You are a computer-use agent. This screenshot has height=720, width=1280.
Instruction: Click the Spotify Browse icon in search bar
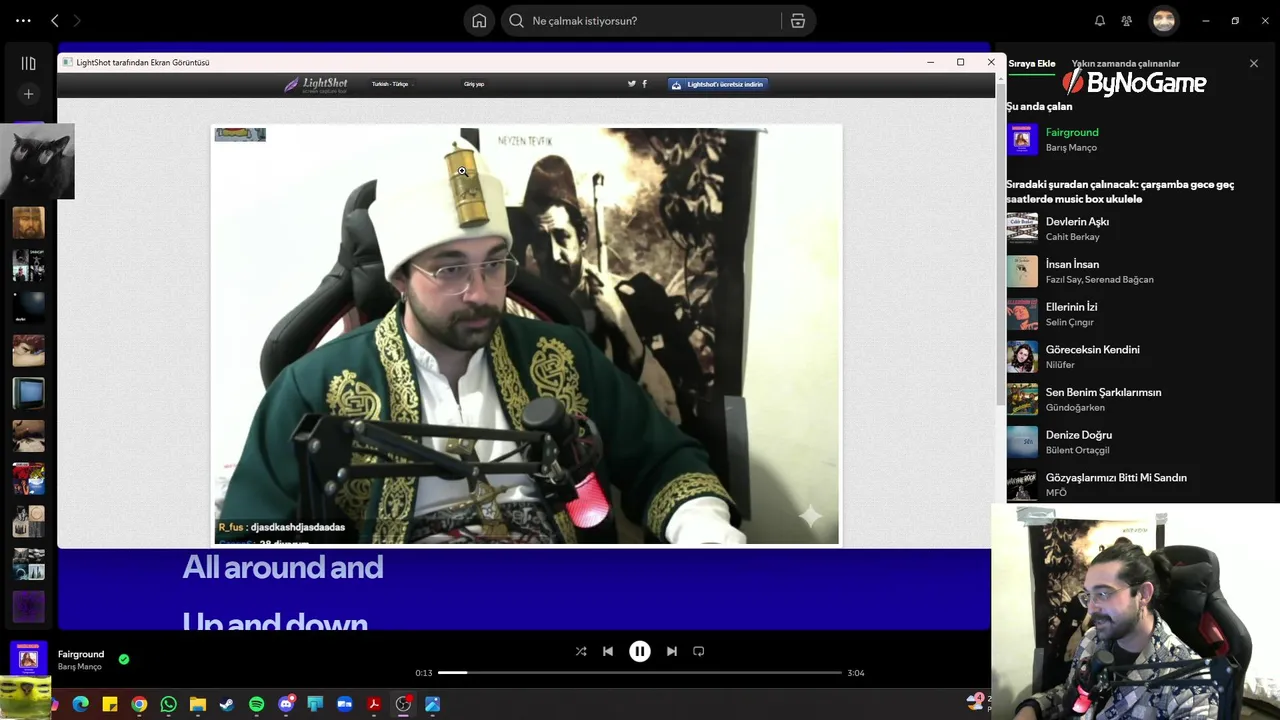pos(797,21)
